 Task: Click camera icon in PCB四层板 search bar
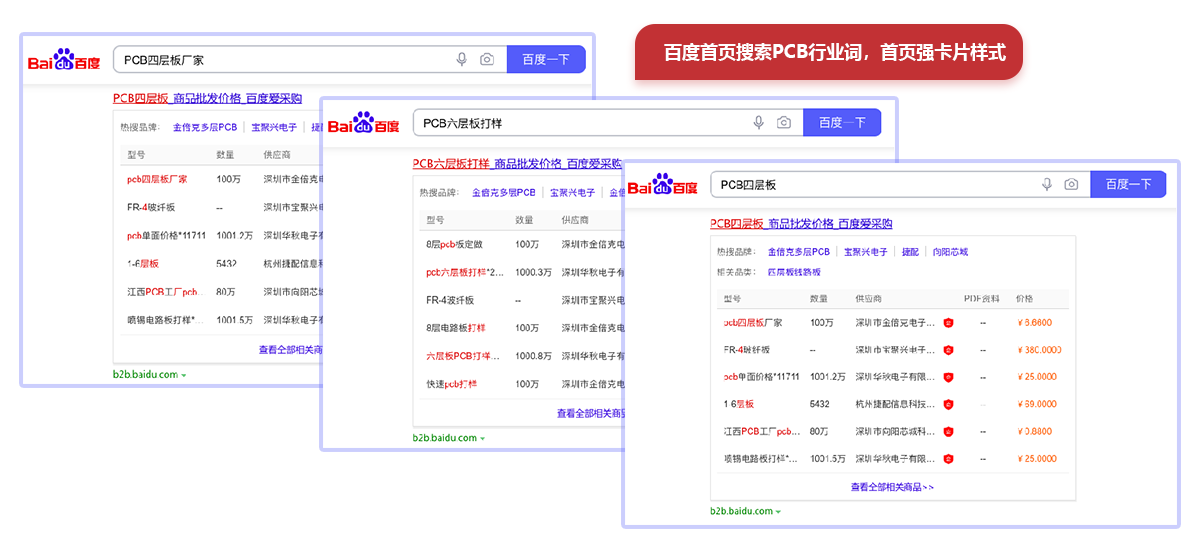(1071, 185)
